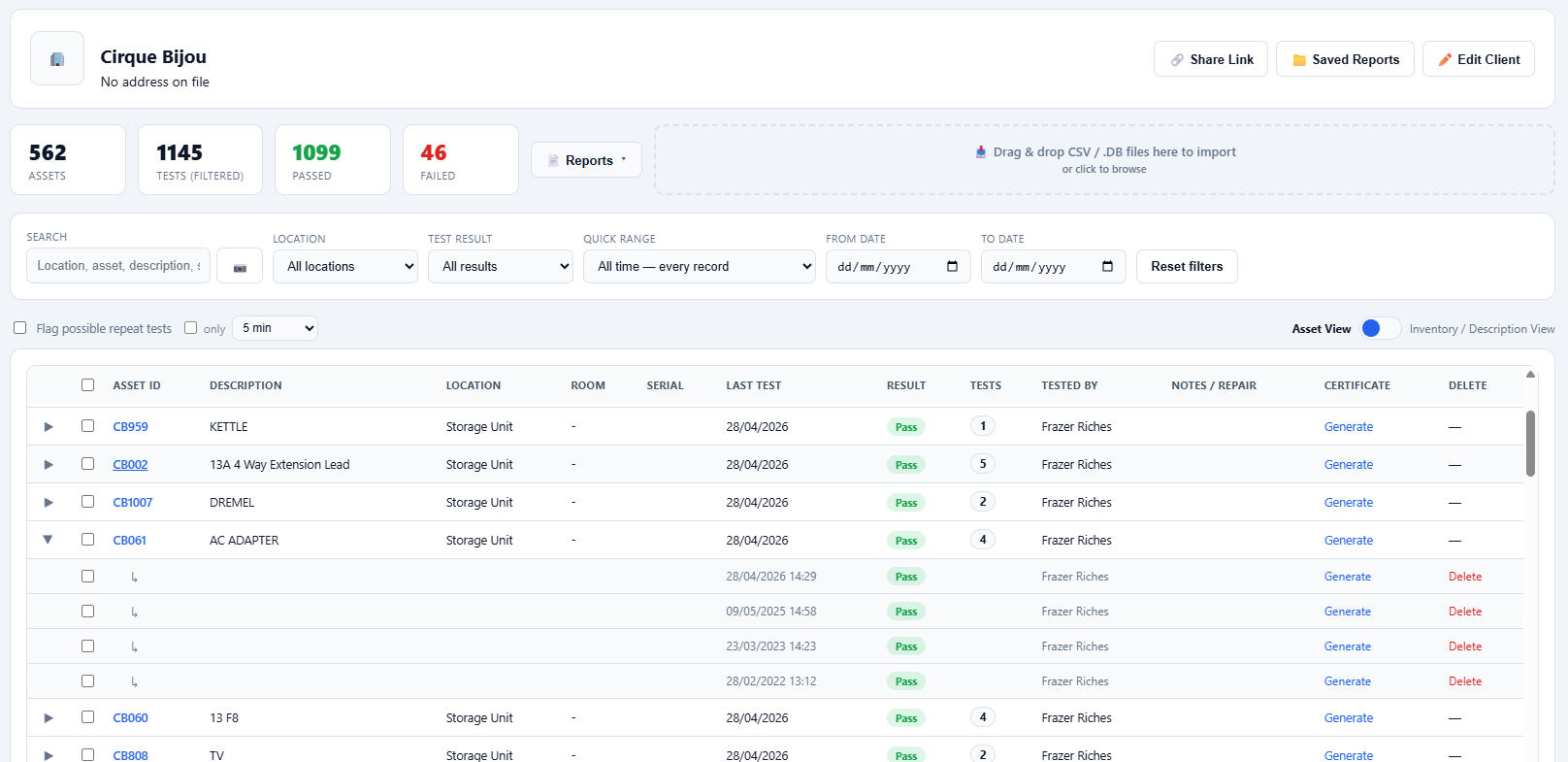Click the sub-row arrow icon for 28/02/2022 13:12 test

point(134,681)
